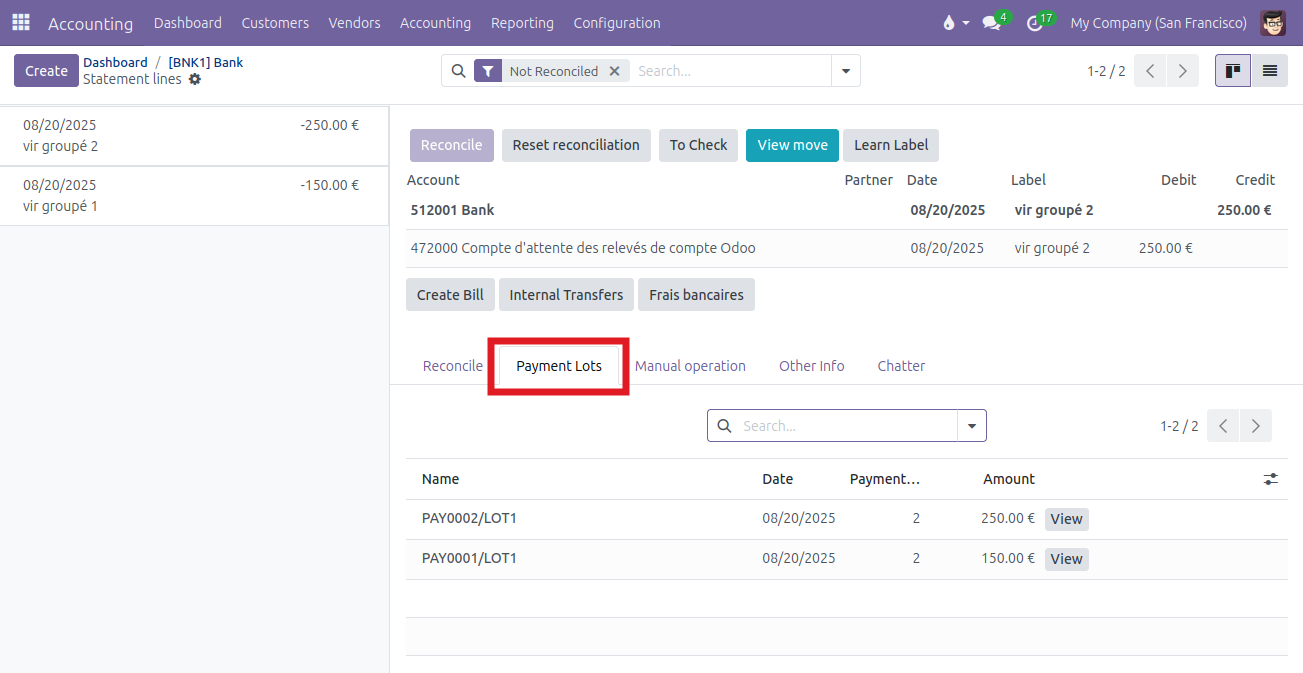Switch to Manual operation tab
Viewport: 1303px width, 673px height.
click(x=690, y=366)
